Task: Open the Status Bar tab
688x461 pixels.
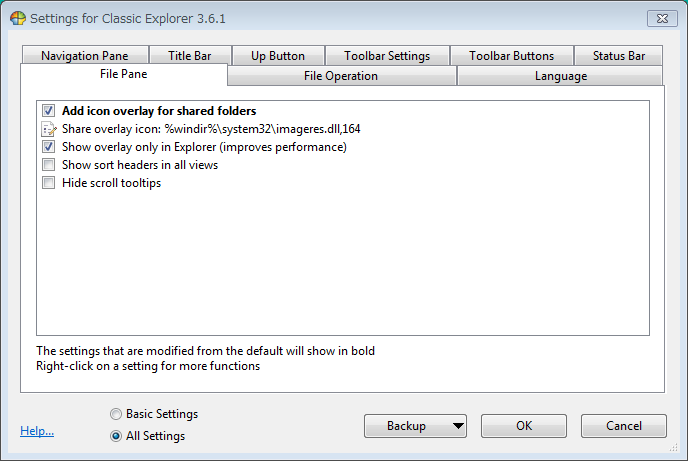Action: (619, 56)
